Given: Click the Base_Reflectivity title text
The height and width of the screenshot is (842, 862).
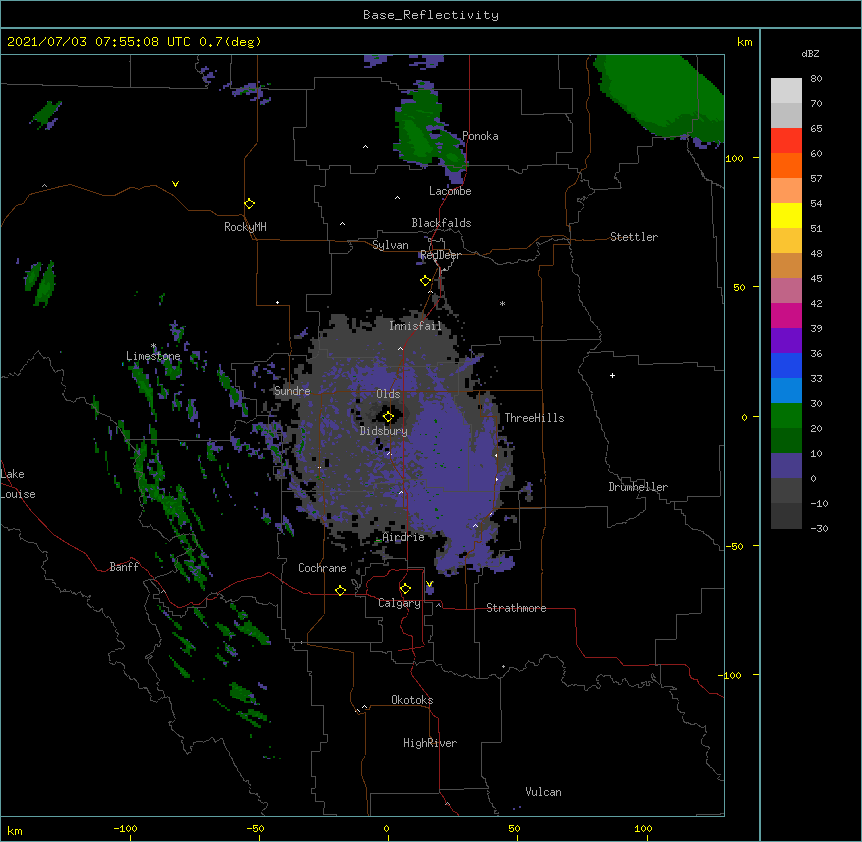Looking at the screenshot, I should (x=431, y=15).
